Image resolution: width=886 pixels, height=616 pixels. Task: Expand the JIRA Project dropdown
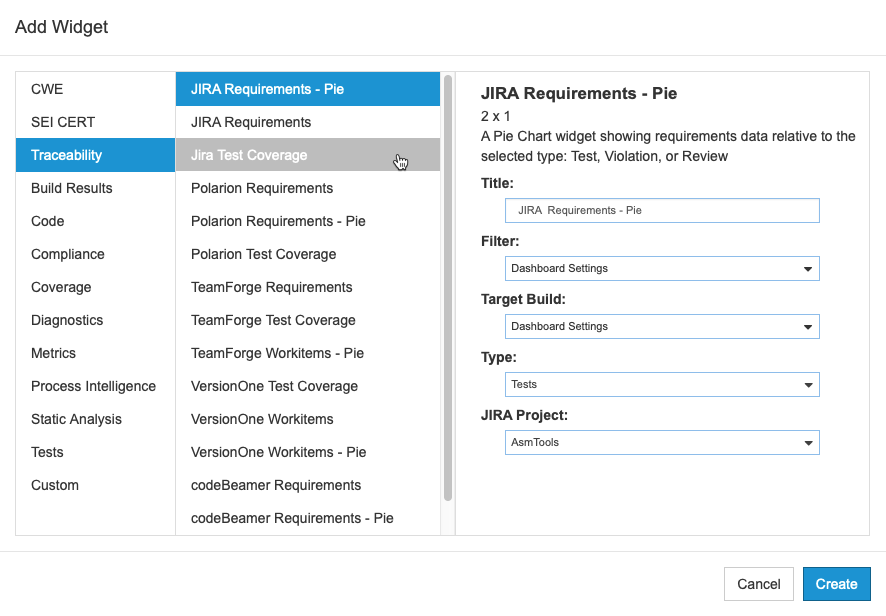click(662, 443)
